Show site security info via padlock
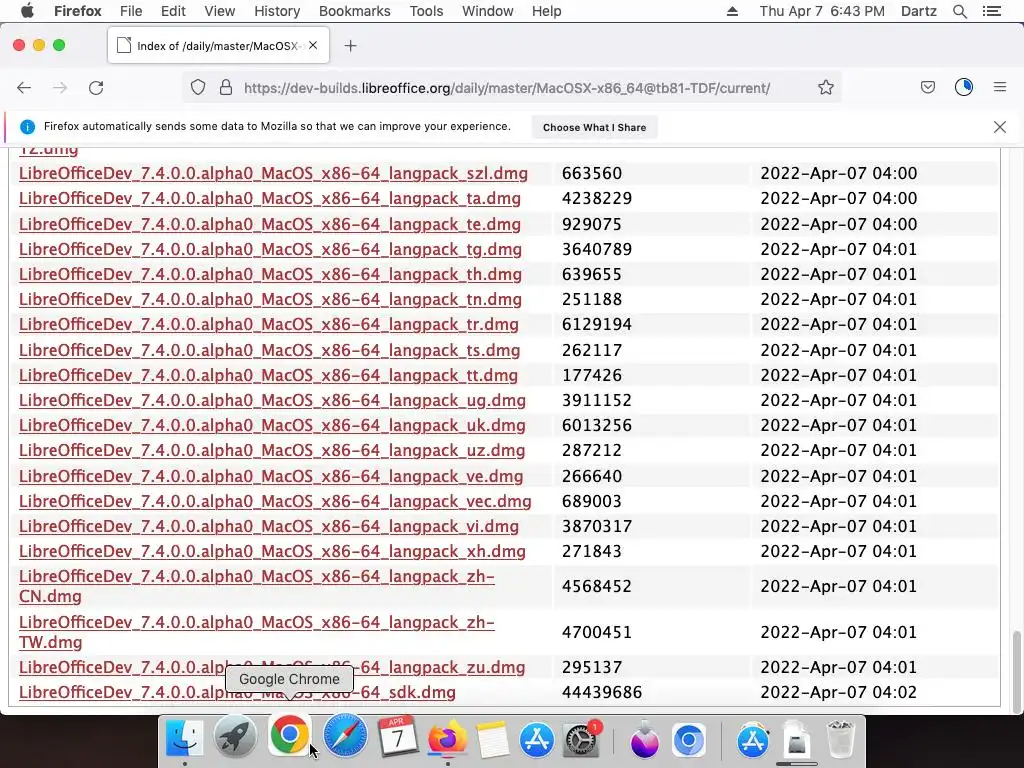Viewport: 1024px width, 768px height. [x=226, y=88]
